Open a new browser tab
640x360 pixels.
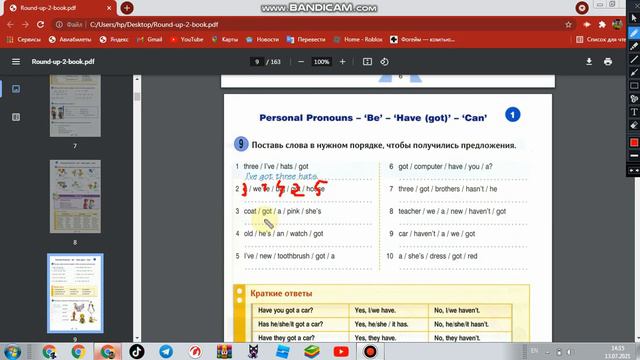click(127, 8)
